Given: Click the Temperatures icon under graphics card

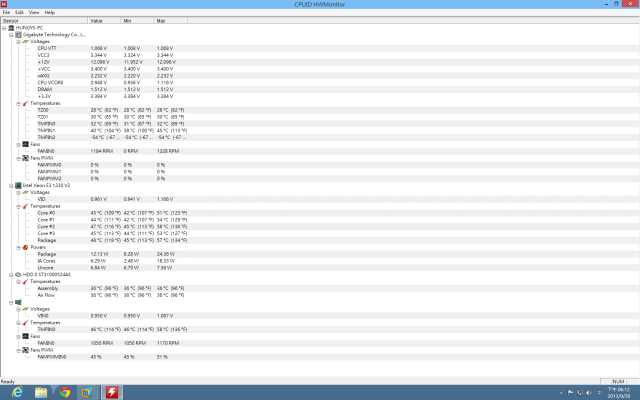Looking at the screenshot, I should click(x=25, y=322).
